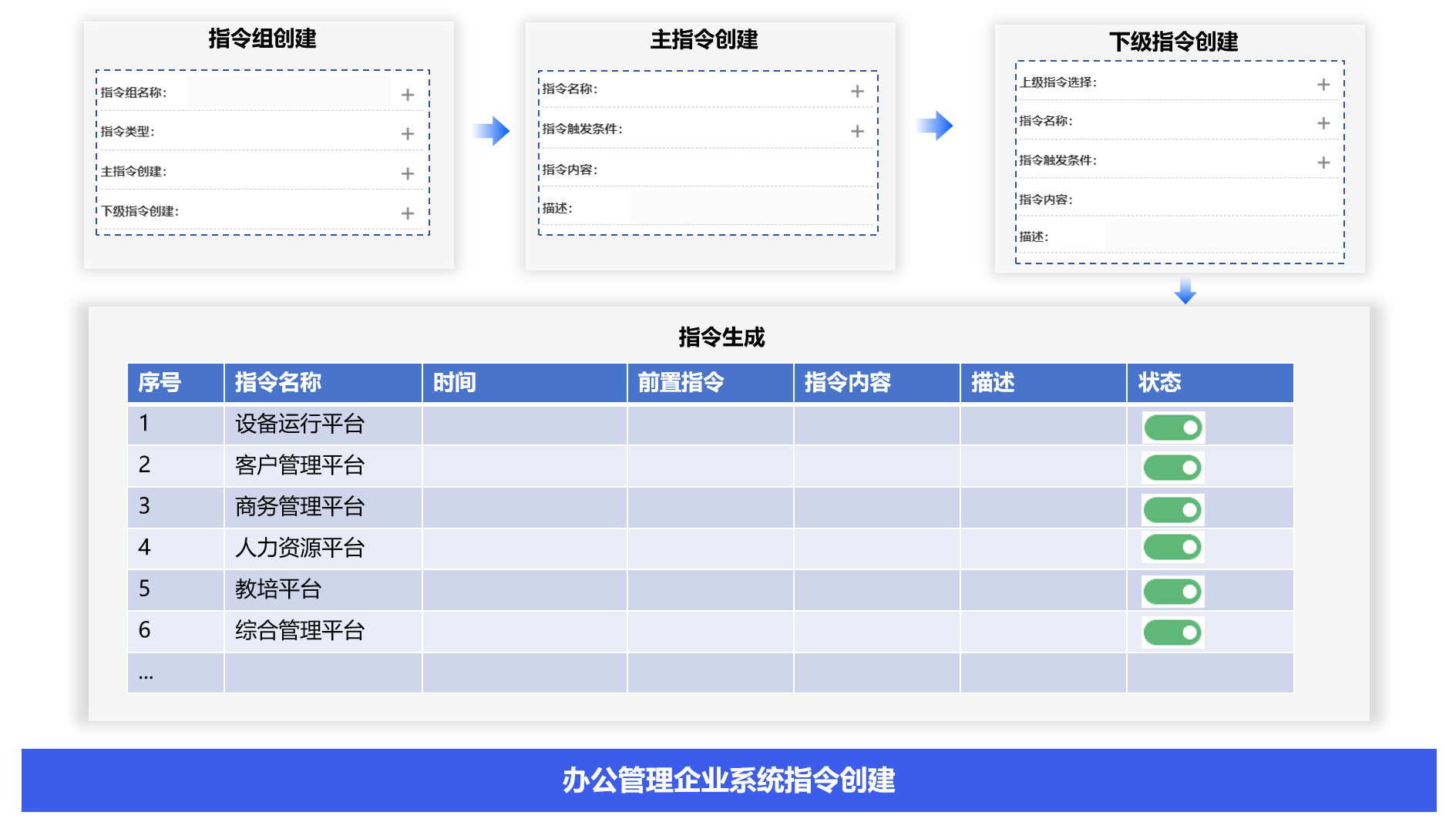The height and width of the screenshot is (832, 1456).
Task: Click plus icon for 指令名称 in 主指令创建 panel
Action: pos(857,92)
